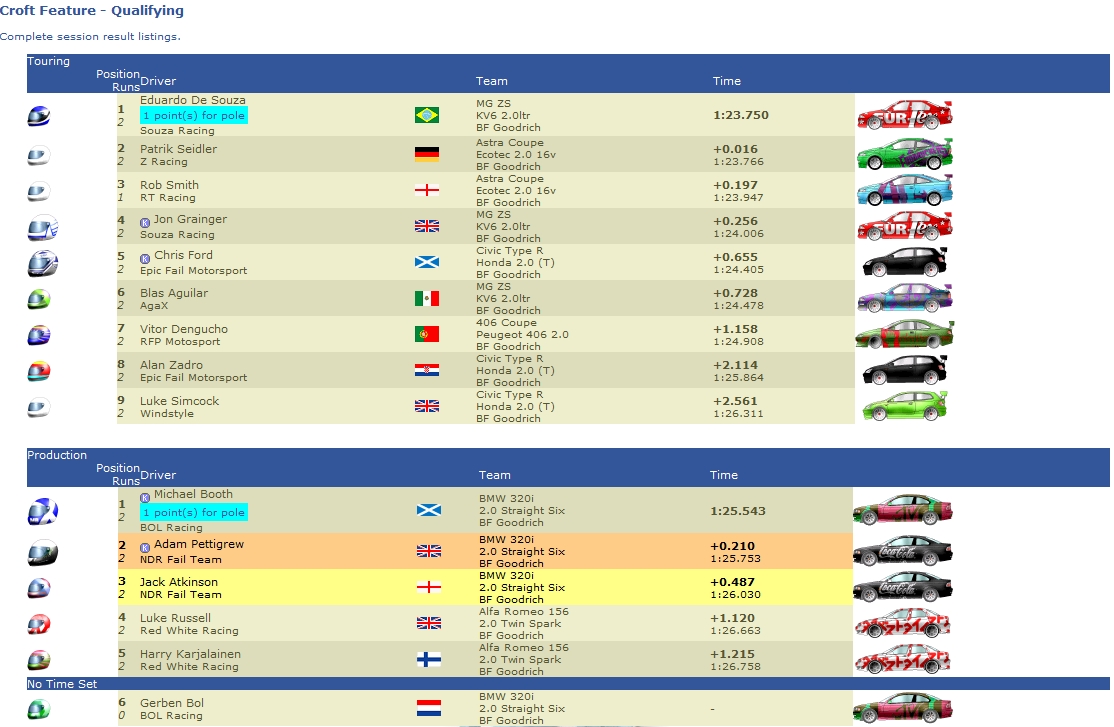The width and height of the screenshot is (1114, 727).
Task: Click K badge beside Michael Booth
Action: coord(145,497)
